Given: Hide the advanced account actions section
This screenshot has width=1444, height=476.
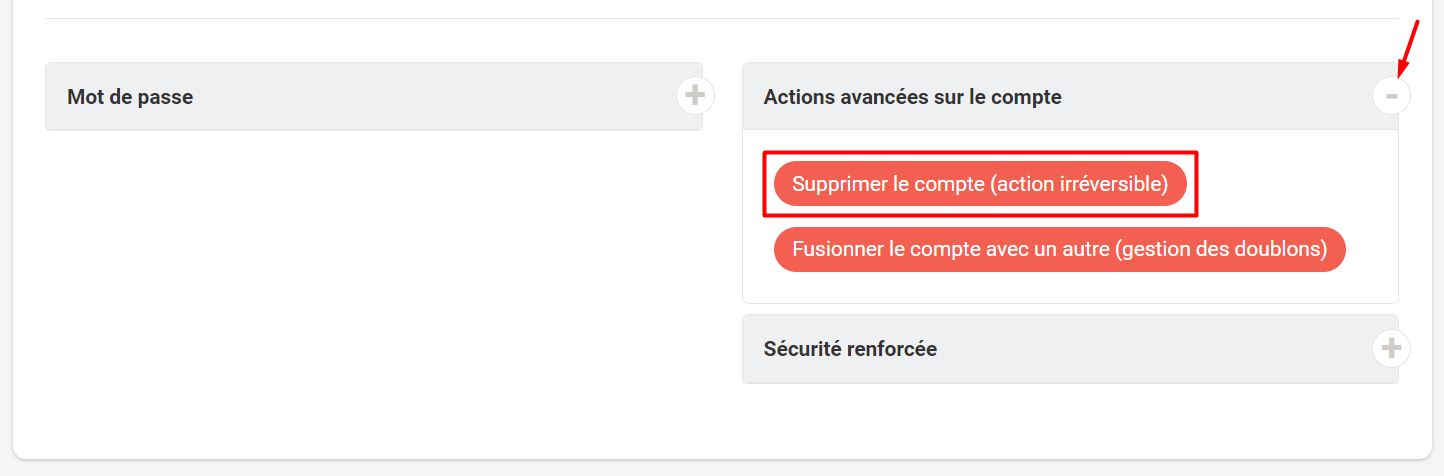Looking at the screenshot, I should (1391, 96).
